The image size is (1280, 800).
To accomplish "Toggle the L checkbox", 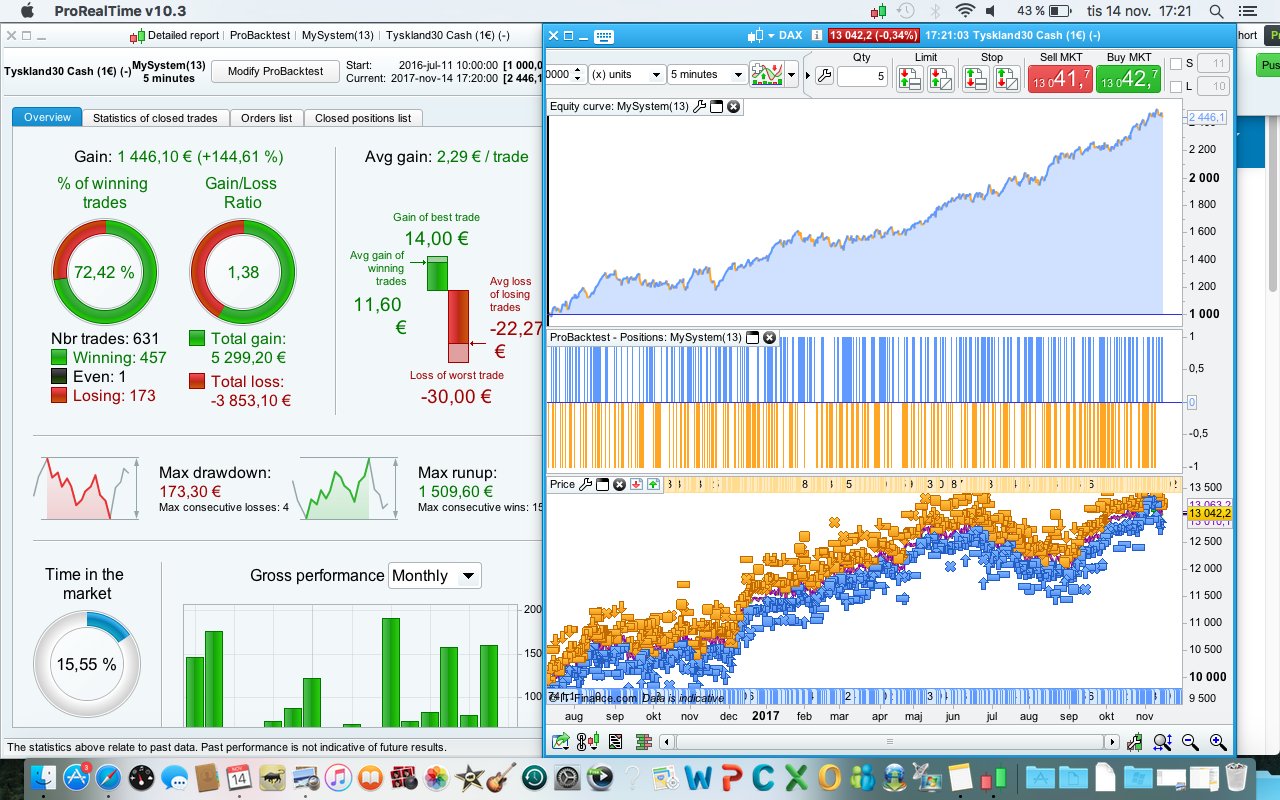I will 1176,87.
